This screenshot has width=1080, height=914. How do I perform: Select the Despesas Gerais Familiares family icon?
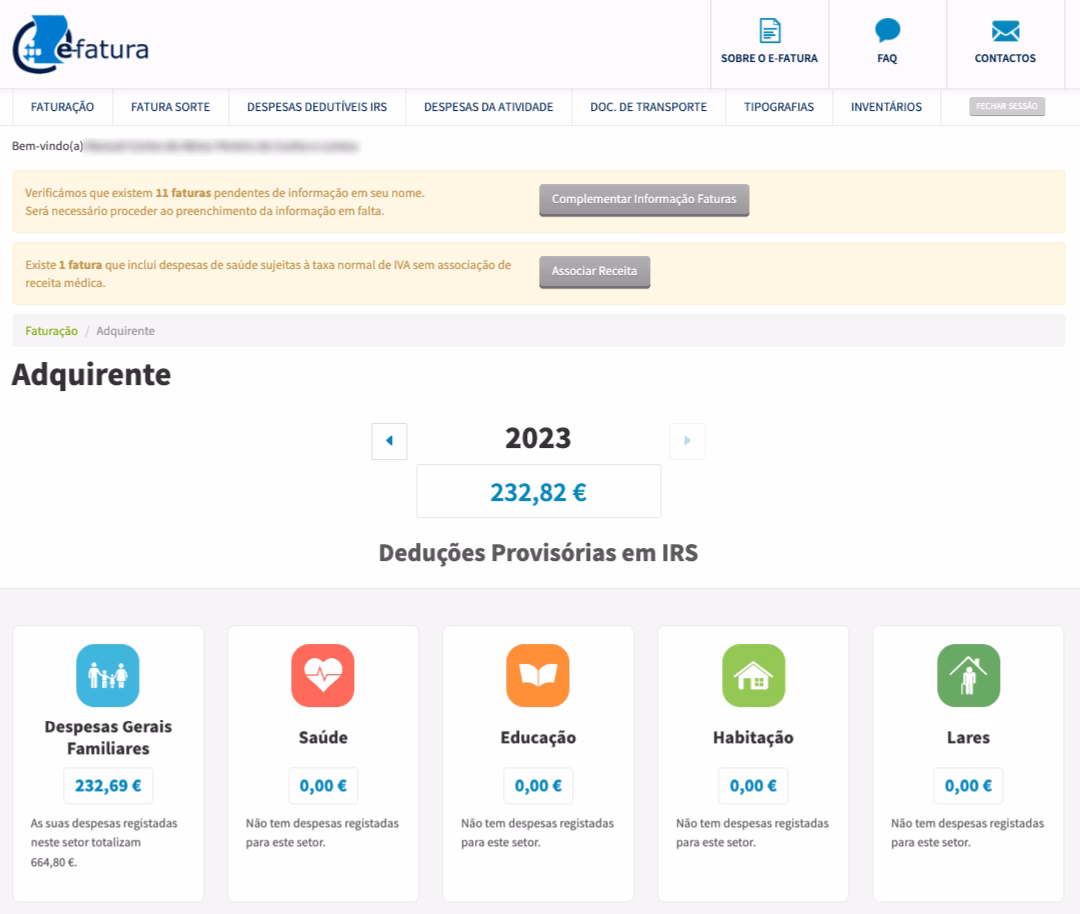[x=108, y=676]
